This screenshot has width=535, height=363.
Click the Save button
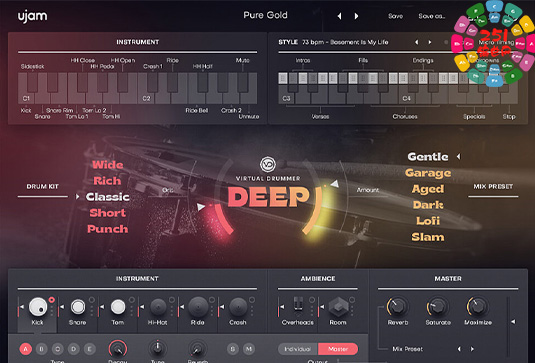pyautogui.click(x=395, y=16)
